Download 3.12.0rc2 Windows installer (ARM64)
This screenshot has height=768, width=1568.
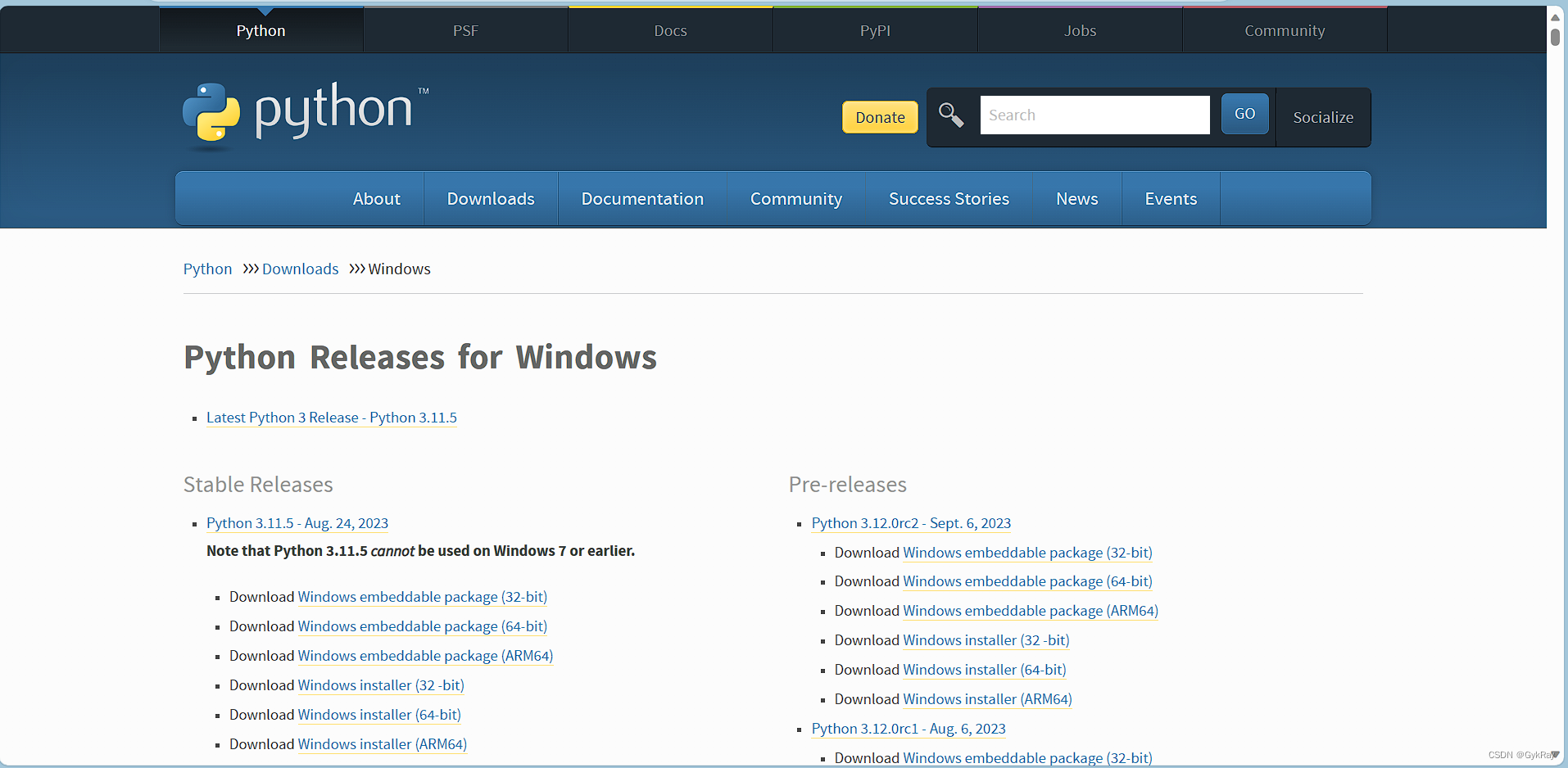987,699
